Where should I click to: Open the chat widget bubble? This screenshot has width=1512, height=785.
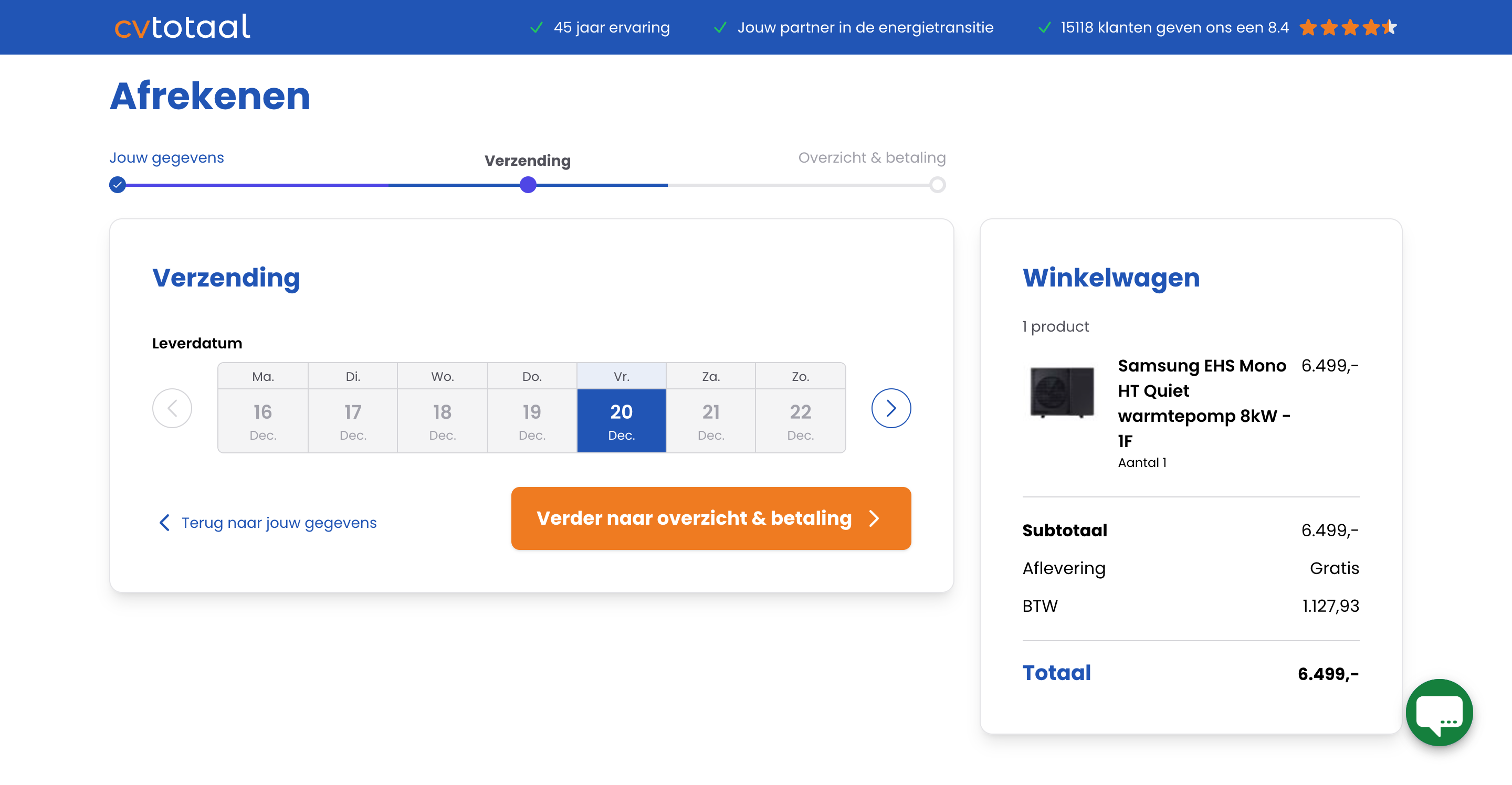pyautogui.click(x=1439, y=713)
